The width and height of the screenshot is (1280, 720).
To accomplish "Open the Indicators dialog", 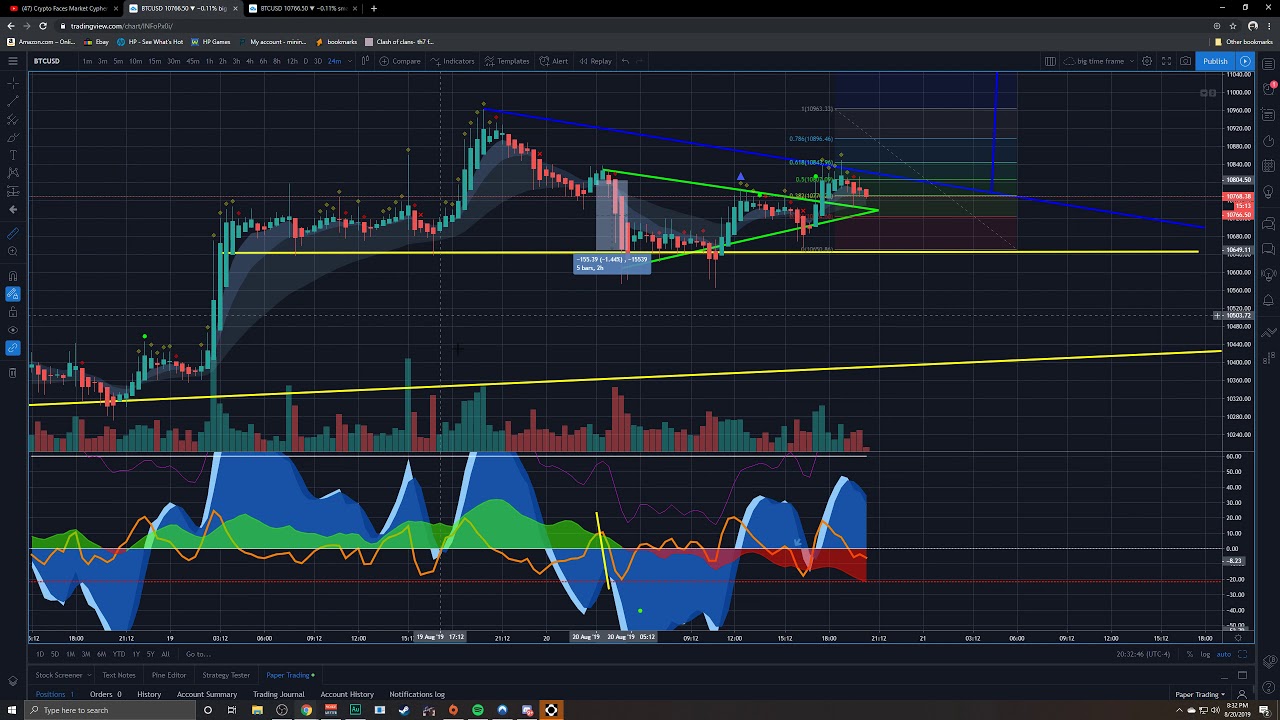I will point(452,61).
